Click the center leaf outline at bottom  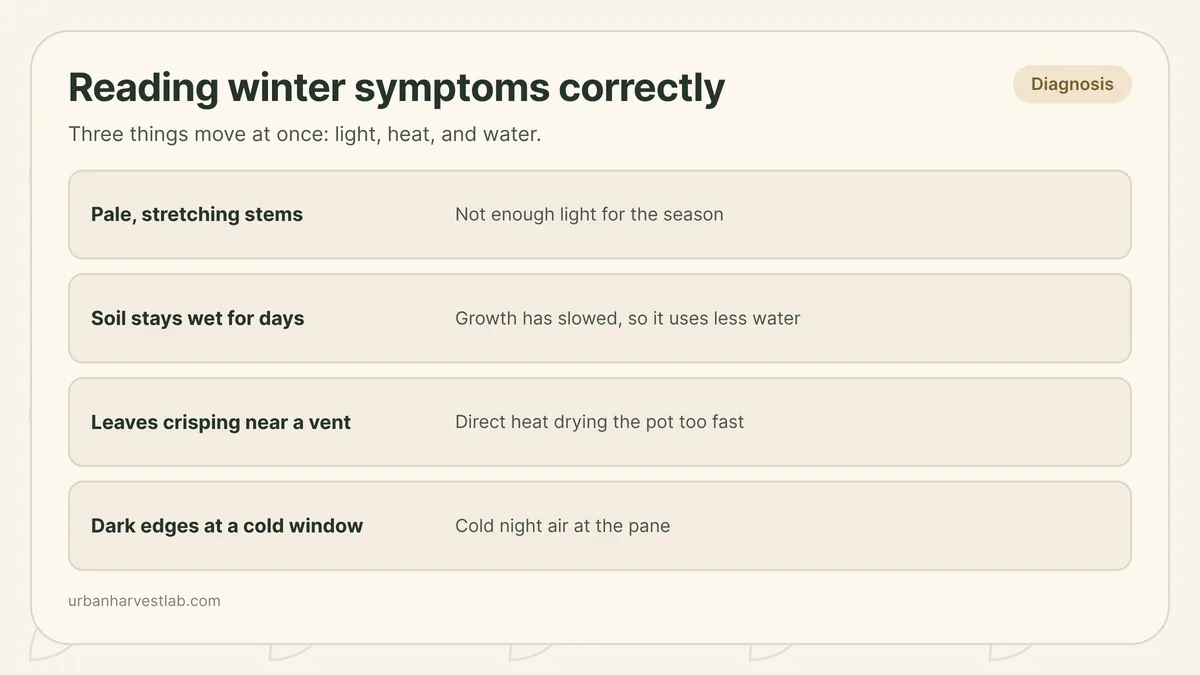(x=530, y=651)
